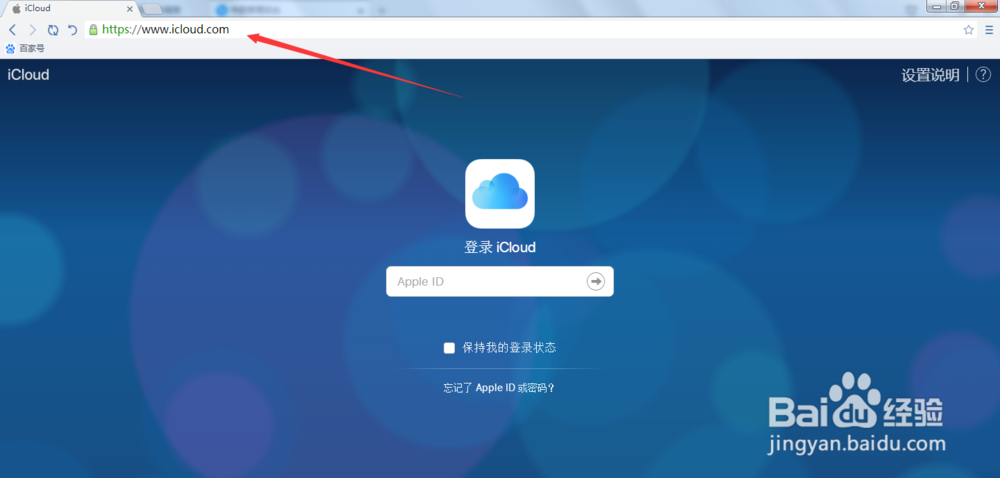Click the green padlock security icon
Screen dimensions: 1000x478
point(93,29)
